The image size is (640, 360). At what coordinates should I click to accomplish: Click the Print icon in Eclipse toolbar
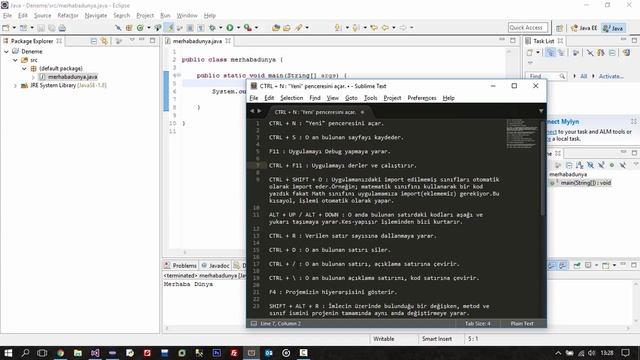(62, 28)
